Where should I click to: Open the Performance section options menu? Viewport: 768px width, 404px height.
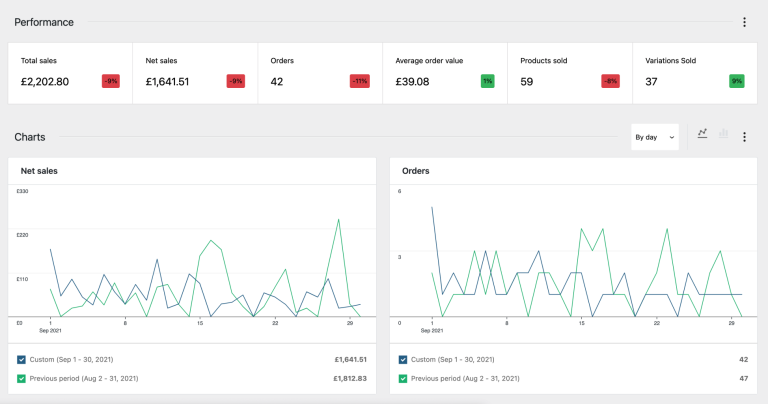point(744,22)
